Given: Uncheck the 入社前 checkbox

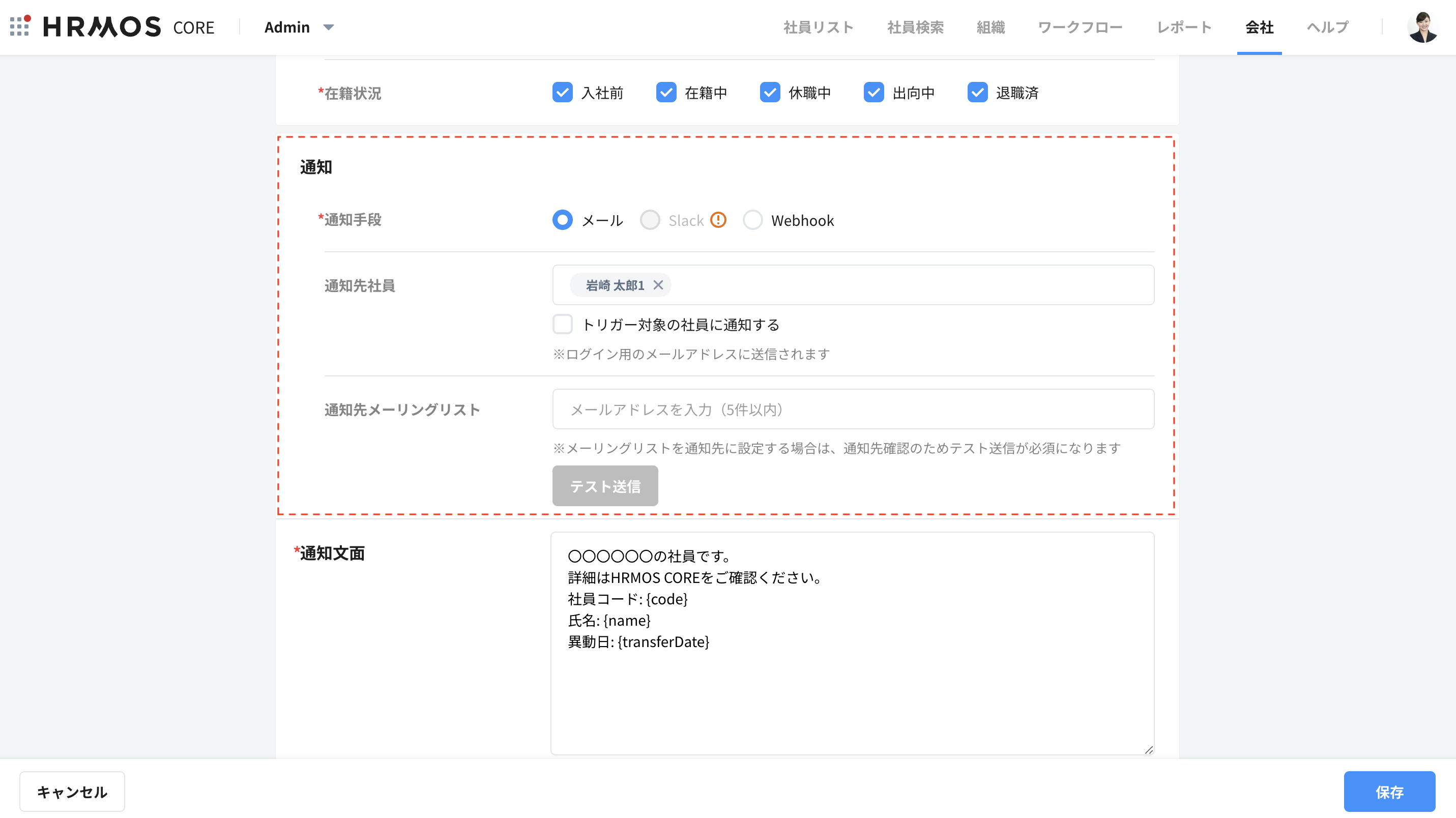Looking at the screenshot, I should click(x=562, y=92).
